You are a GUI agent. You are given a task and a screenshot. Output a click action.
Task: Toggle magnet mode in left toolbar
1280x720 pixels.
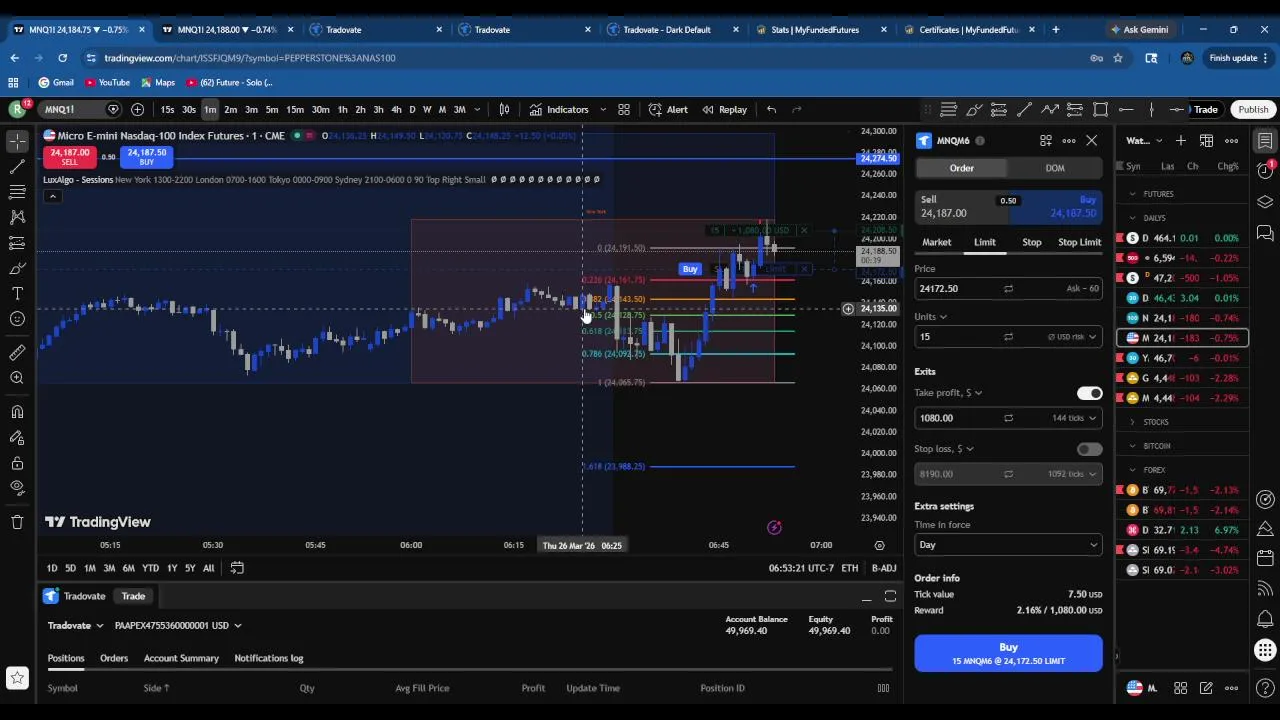coord(17,411)
